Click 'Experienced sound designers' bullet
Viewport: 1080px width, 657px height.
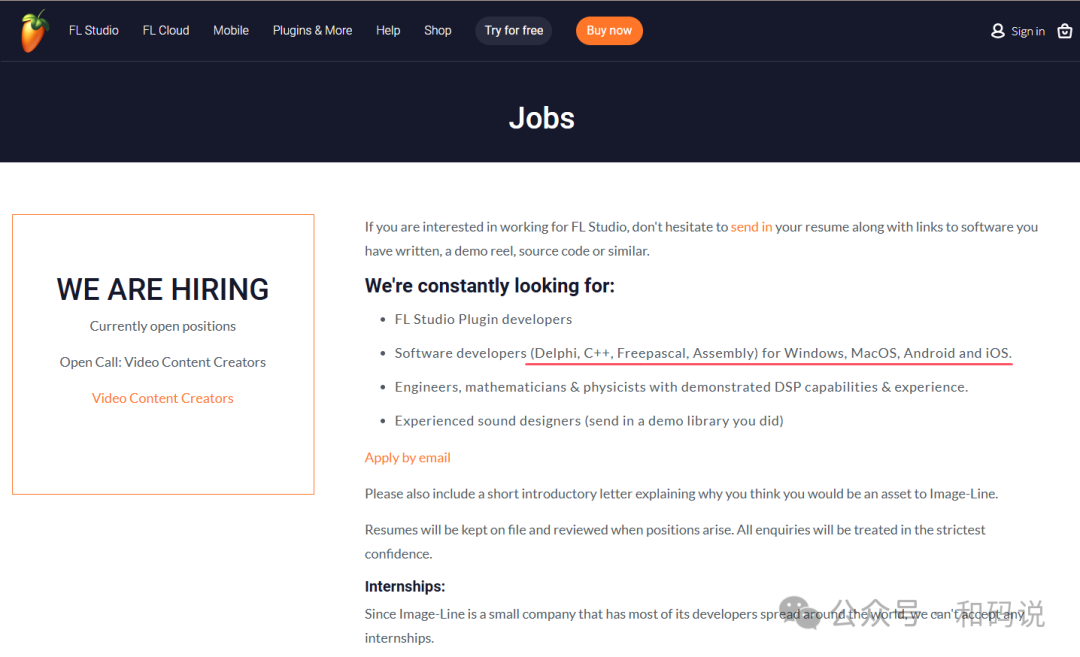pos(588,421)
